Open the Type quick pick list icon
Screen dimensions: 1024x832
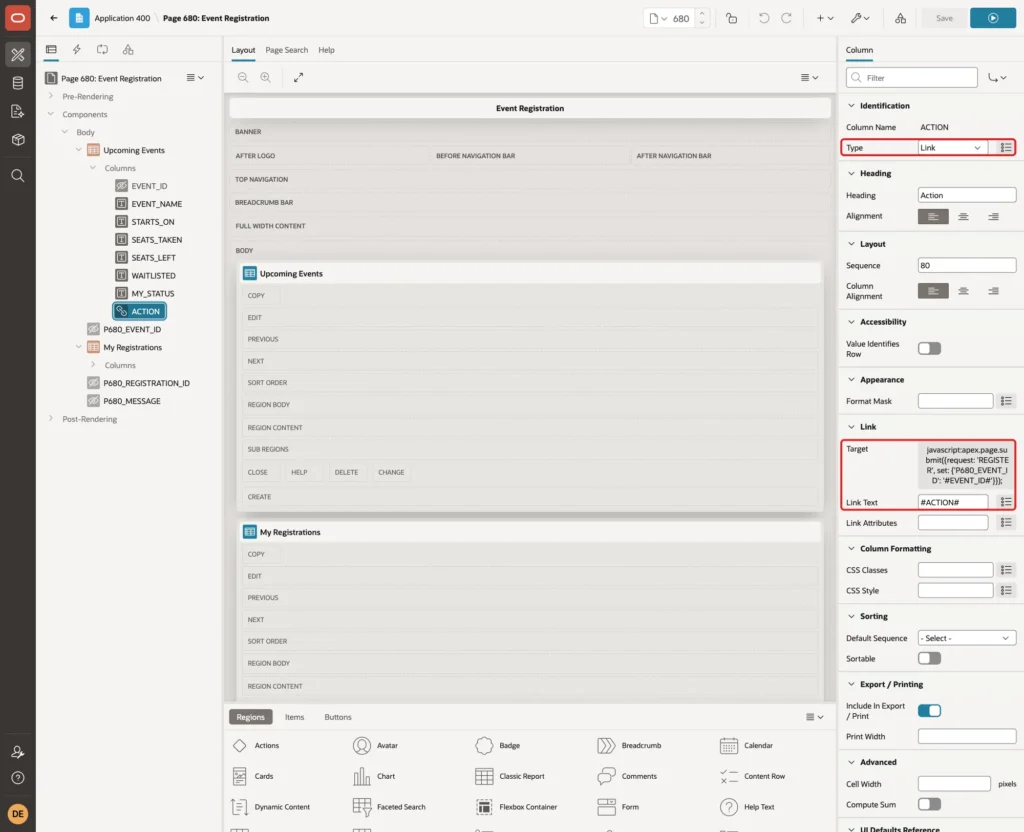(1006, 148)
